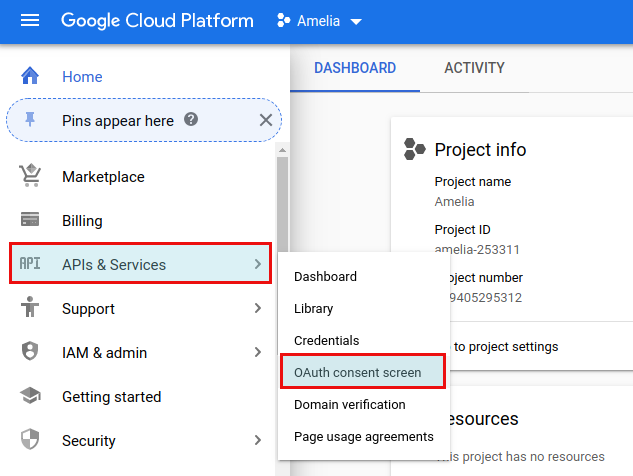The height and width of the screenshot is (476, 633).
Task: Click the Support person icon
Action: coord(30,309)
